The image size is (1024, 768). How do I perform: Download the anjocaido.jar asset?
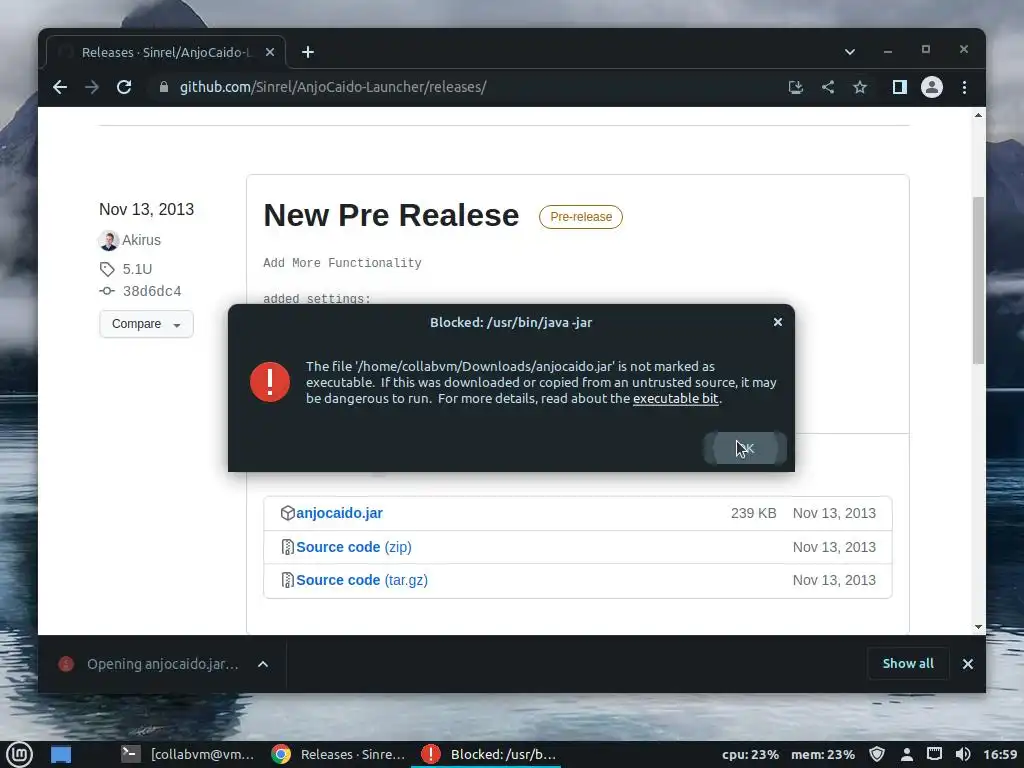340,513
